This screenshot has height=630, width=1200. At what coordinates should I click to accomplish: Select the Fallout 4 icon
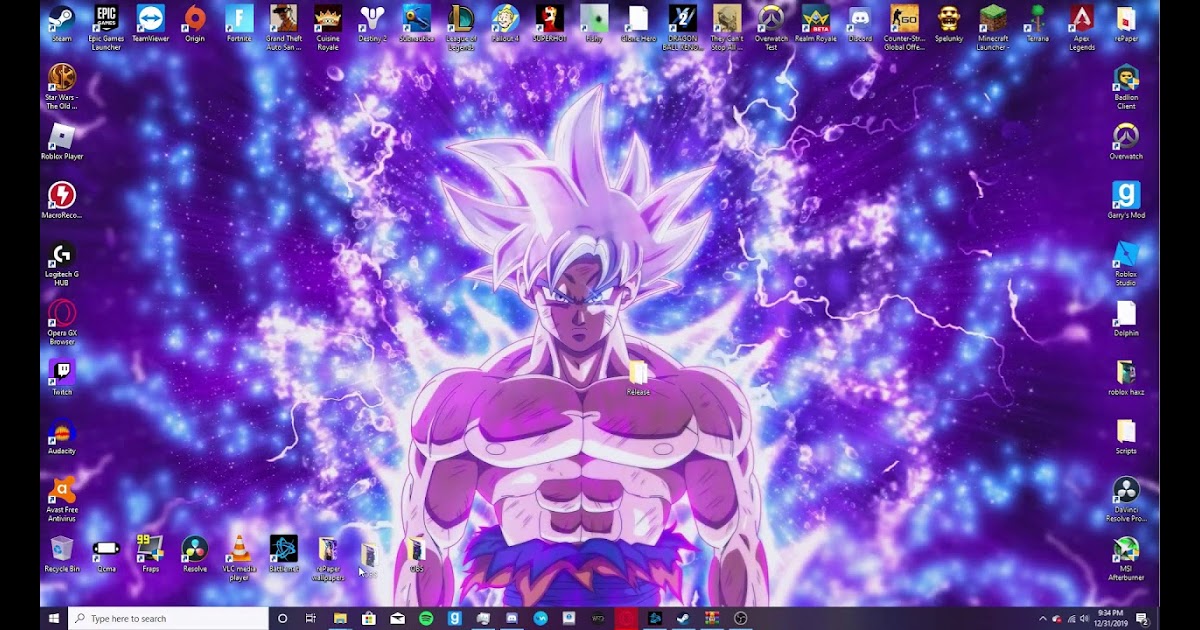pos(505,24)
